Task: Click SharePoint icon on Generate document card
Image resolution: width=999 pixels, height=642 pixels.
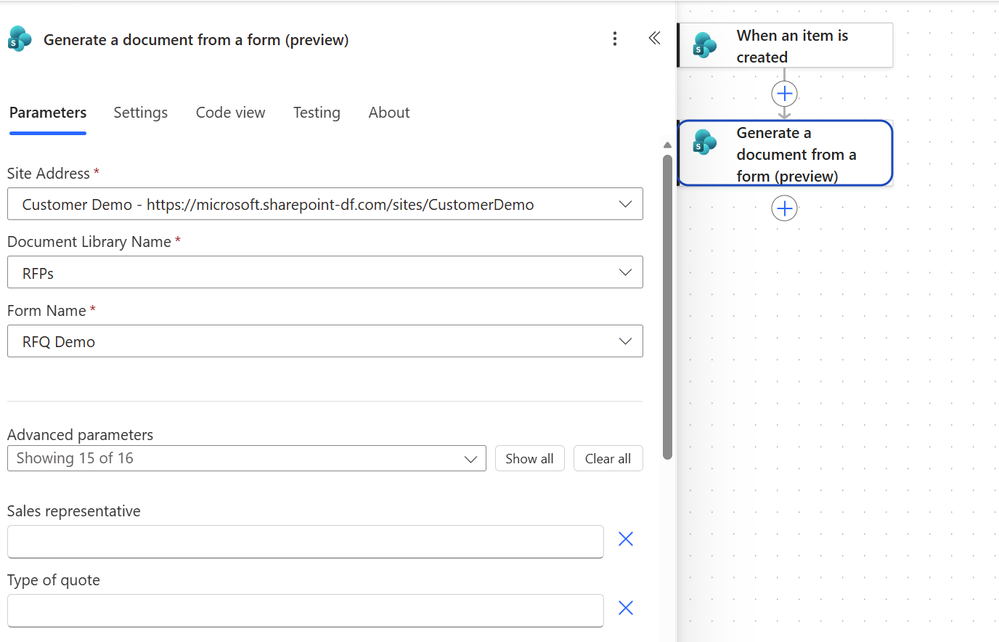Action: tap(705, 142)
